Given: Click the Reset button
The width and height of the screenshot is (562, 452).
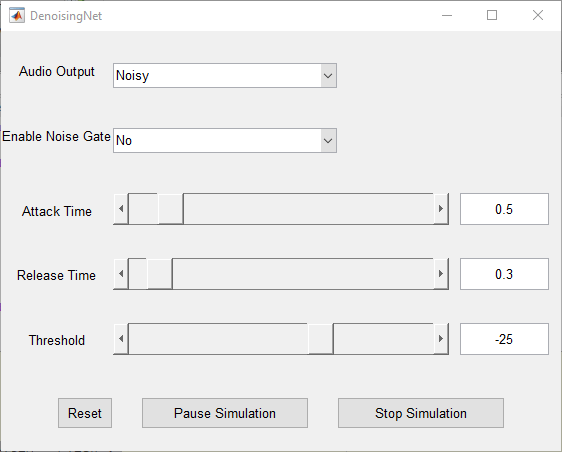Looking at the screenshot, I should [85, 413].
